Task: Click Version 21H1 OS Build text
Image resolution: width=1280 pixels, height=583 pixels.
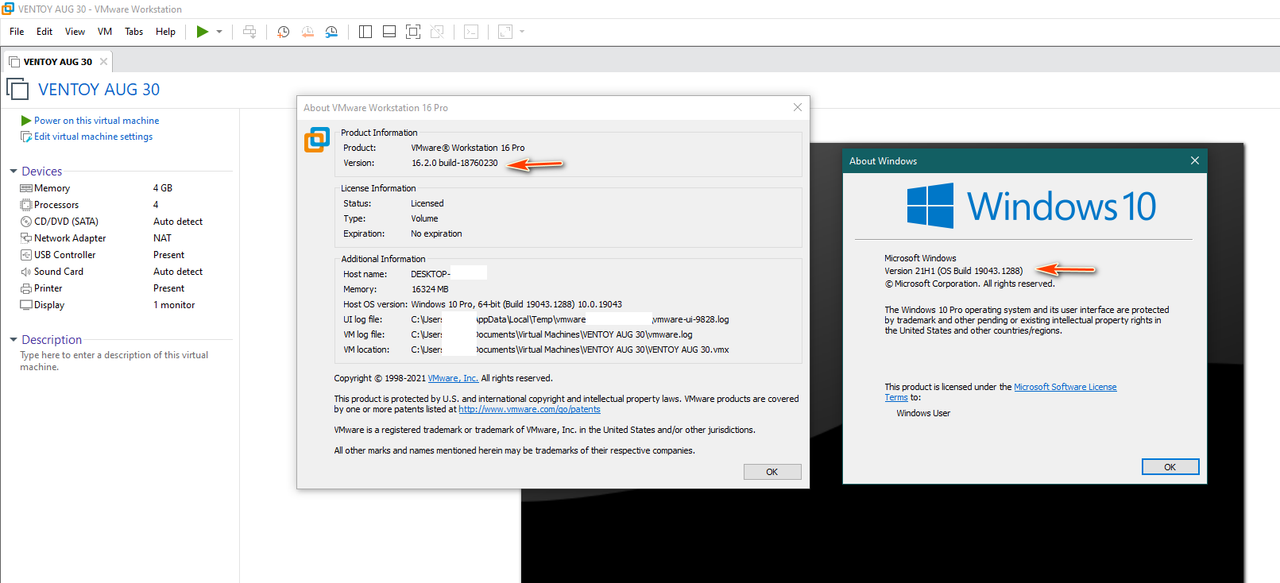Action: click(954, 270)
